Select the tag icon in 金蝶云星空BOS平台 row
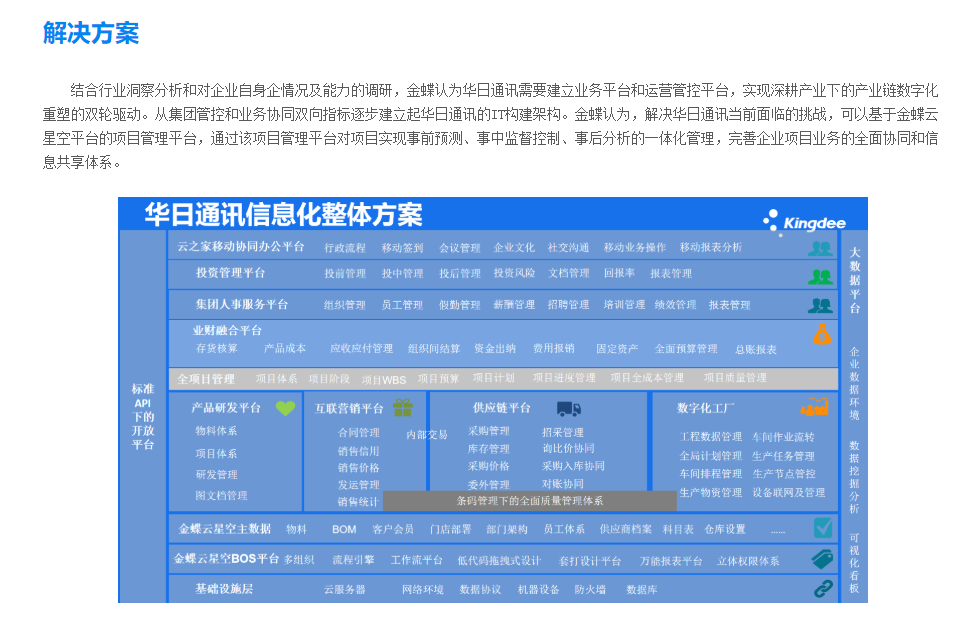The image size is (974, 619). (x=822, y=559)
